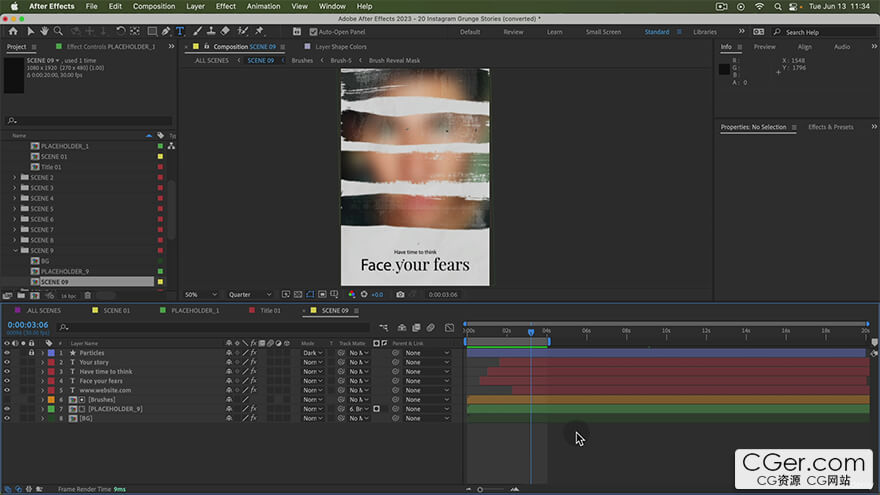Screen dimensions: 880x495
Task: Open the Quarter resolution dropdown
Action: pyautogui.click(x=250, y=295)
